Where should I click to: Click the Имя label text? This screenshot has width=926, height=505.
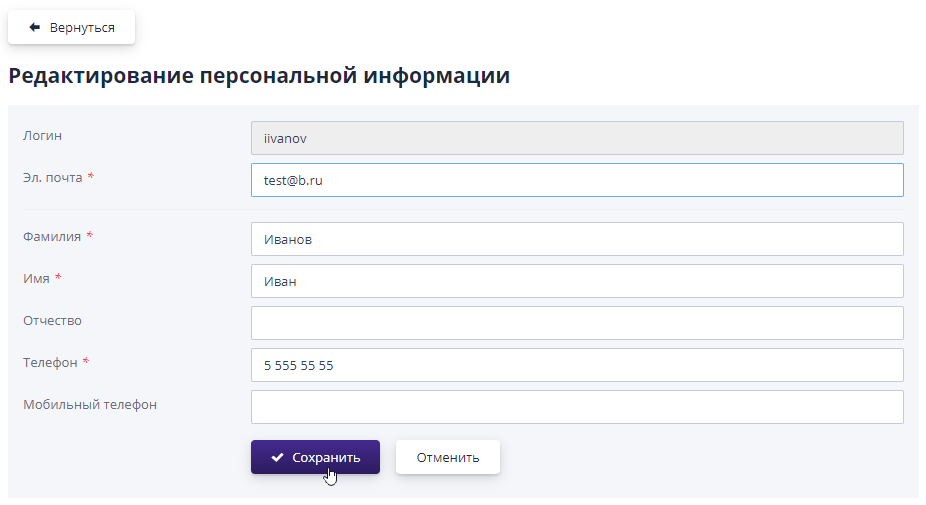coord(36,278)
